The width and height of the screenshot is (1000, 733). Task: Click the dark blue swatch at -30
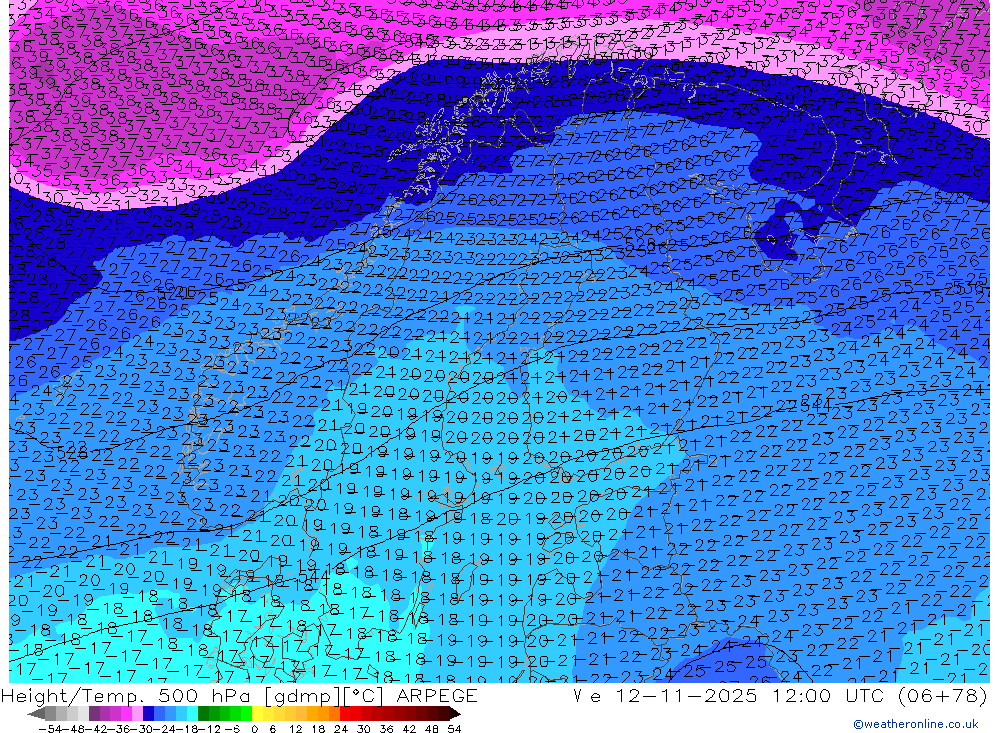[x=148, y=713]
